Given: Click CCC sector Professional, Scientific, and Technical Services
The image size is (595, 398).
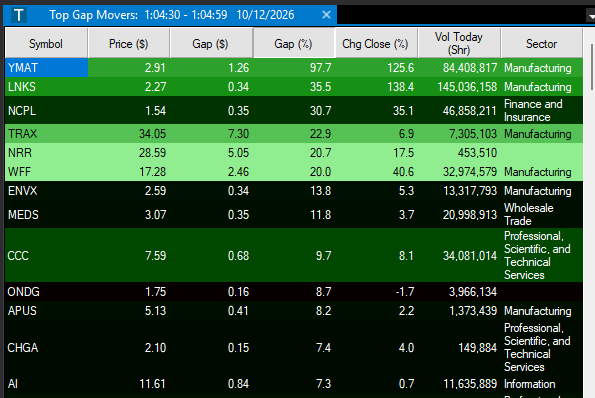Looking at the screenshot, I should coord(537,255).
